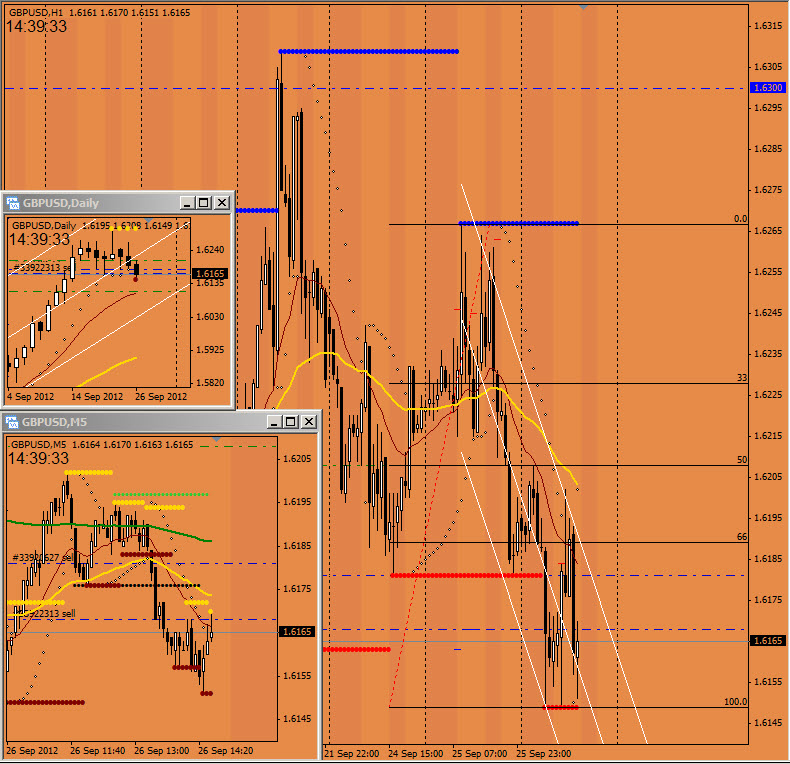Click the 14:39:33 clock in M5 window
This screenshot has width=790, height=764.
pyautogui.click(x=38, y=458)
